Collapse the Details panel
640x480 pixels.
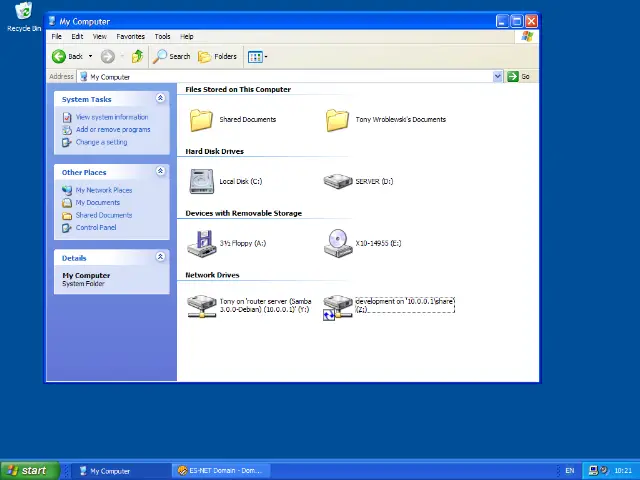[x=160, y=257]
